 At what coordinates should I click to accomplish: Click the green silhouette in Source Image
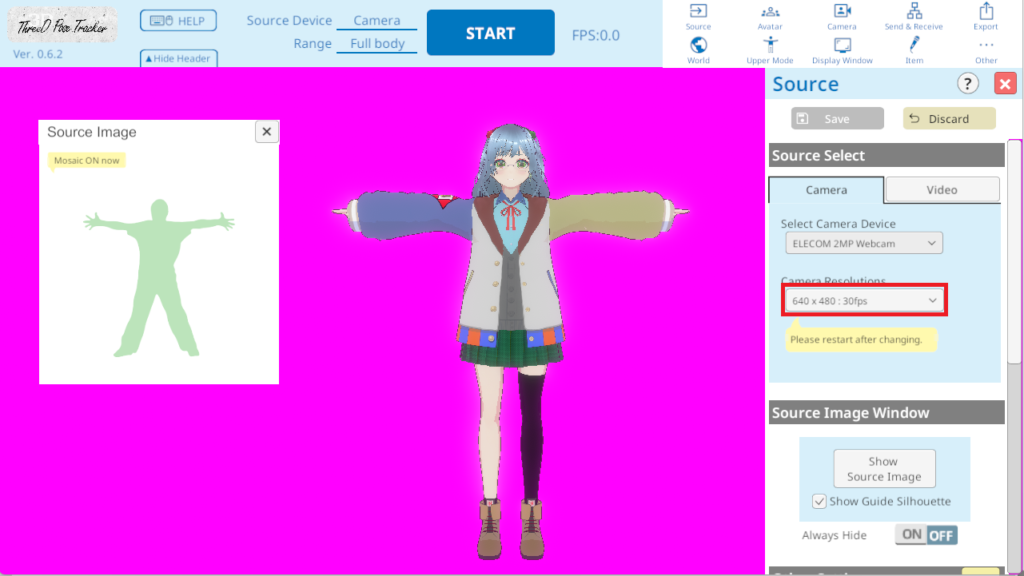pyautogui.click(x=159, y=278)
